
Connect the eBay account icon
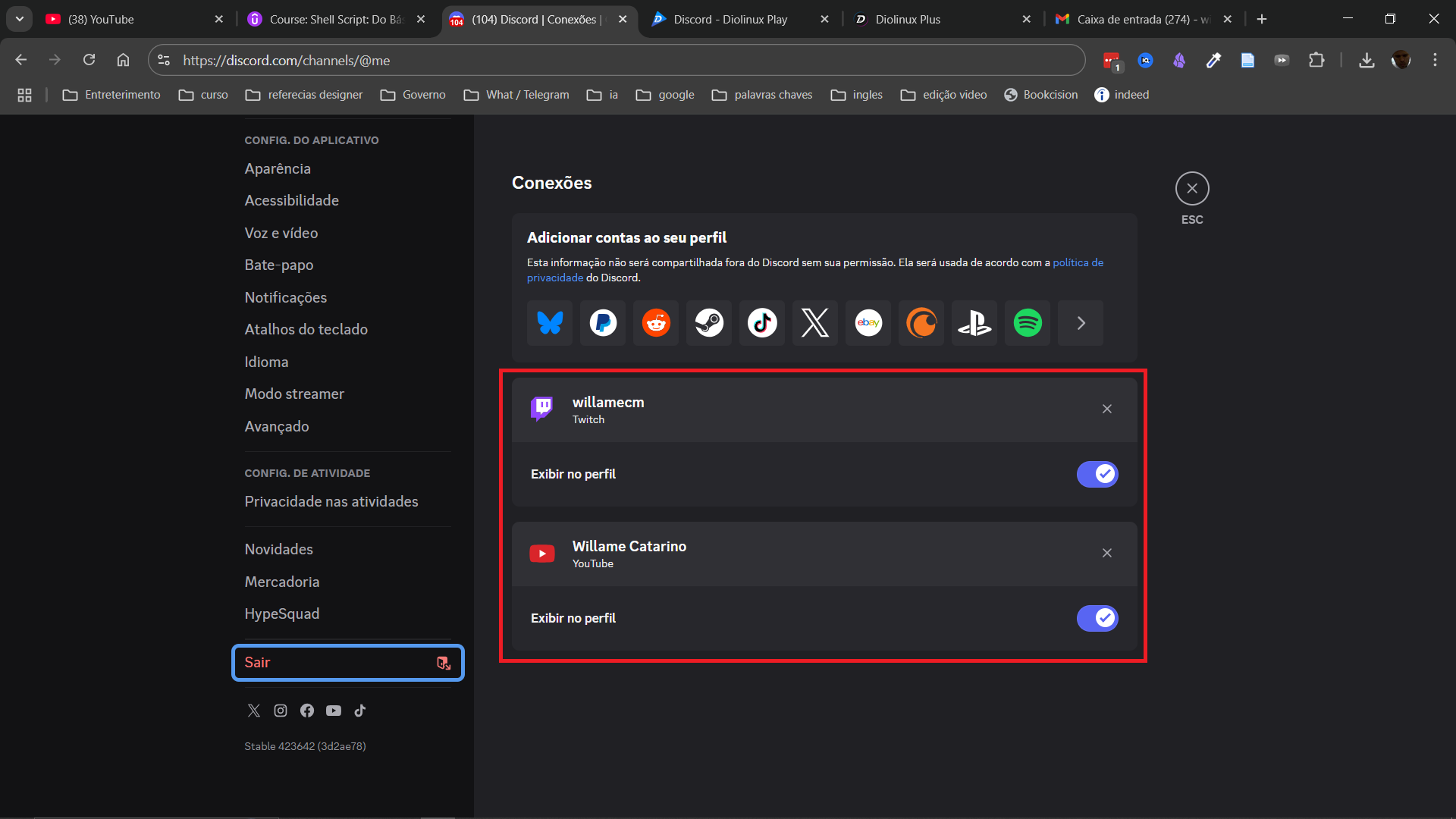(868, 323)
